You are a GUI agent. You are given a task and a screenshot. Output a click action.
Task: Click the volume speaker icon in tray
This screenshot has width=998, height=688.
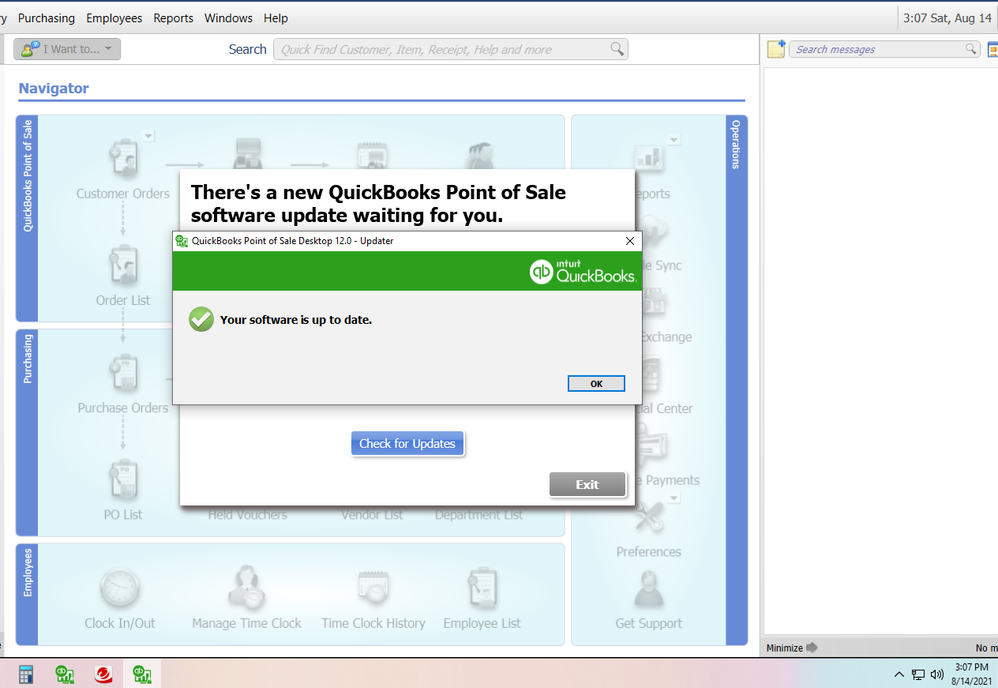[x=937, y=675]
